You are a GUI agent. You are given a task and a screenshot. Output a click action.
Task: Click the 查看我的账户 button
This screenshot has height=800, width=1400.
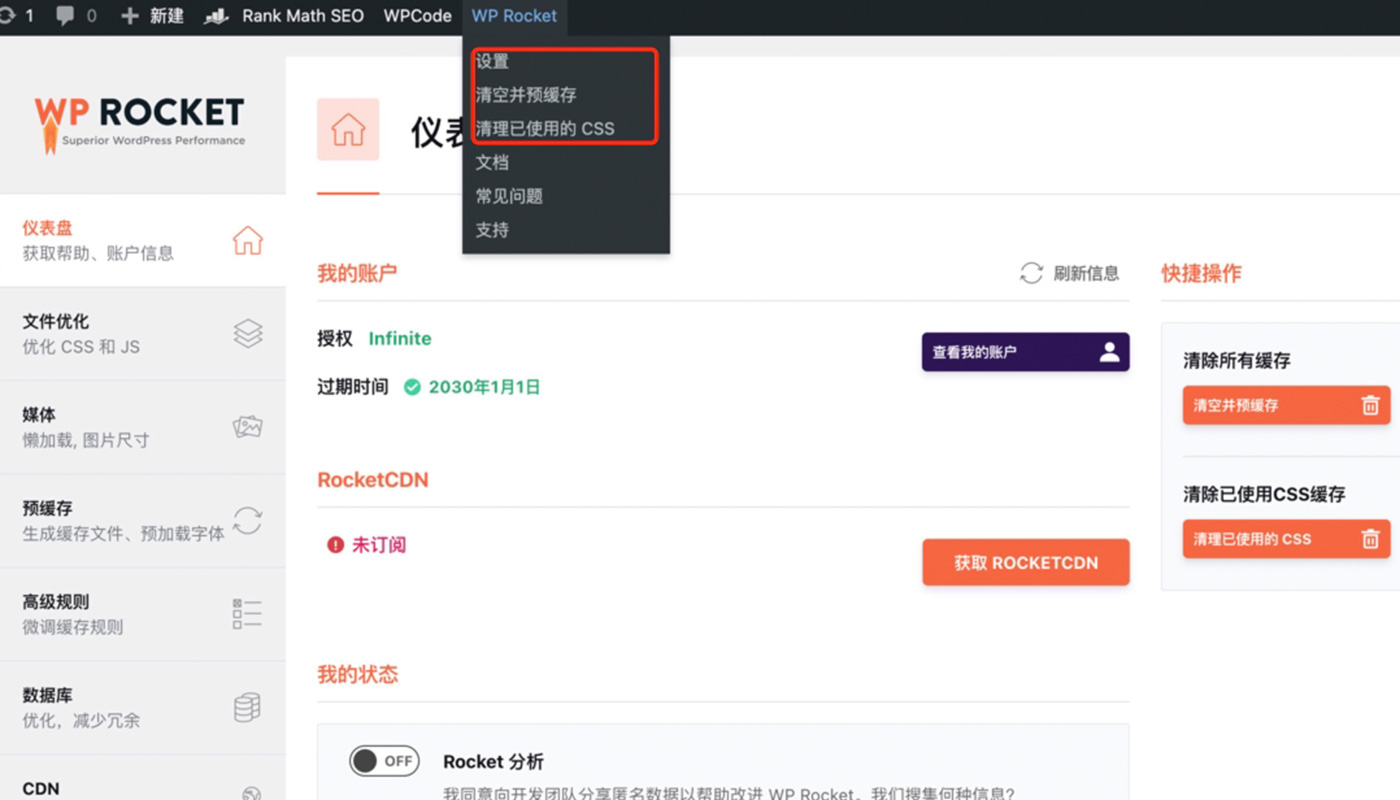pos(1025,352)
